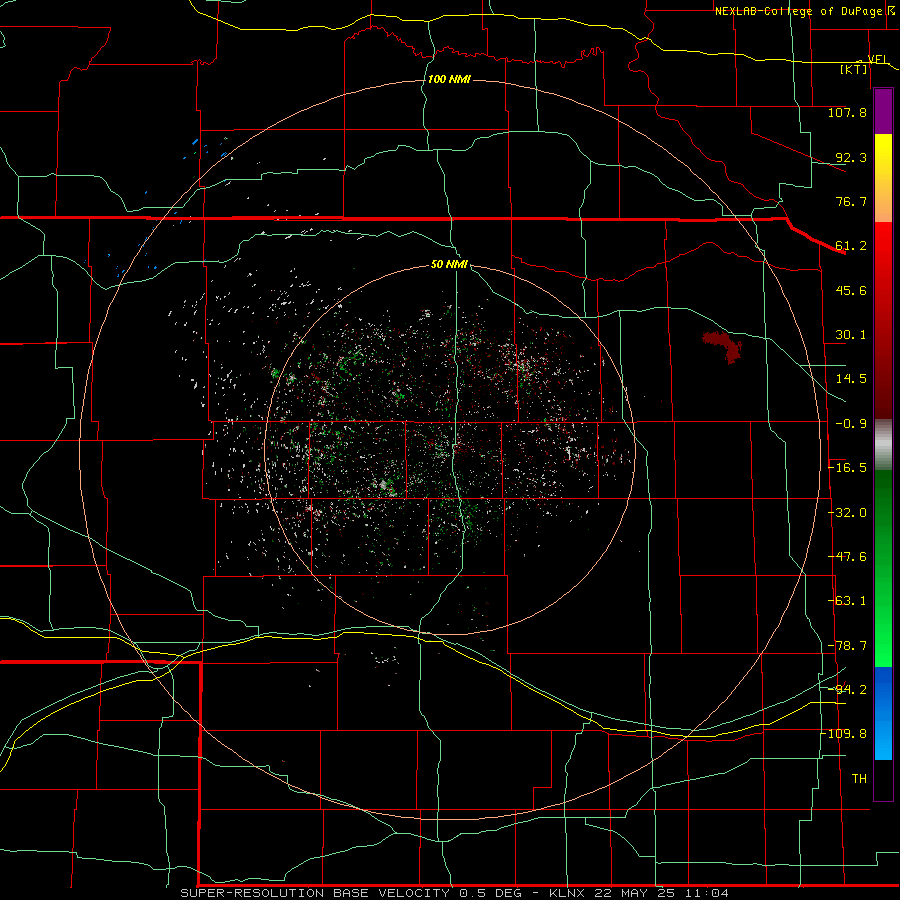Viewport: 900px width, 900px height.
Task: Pick the red segment of the color bar
Action: click(883, 320)
